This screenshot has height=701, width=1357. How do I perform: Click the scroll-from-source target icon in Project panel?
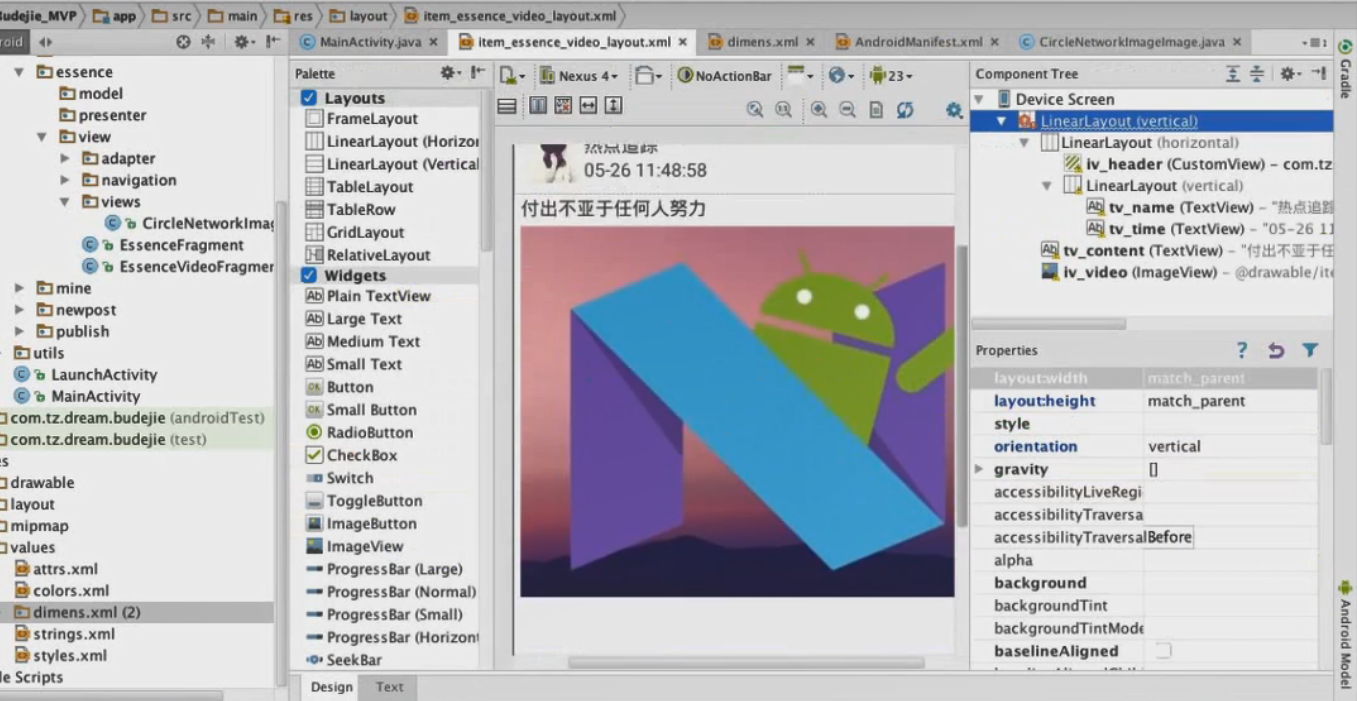tap(183, 42)
